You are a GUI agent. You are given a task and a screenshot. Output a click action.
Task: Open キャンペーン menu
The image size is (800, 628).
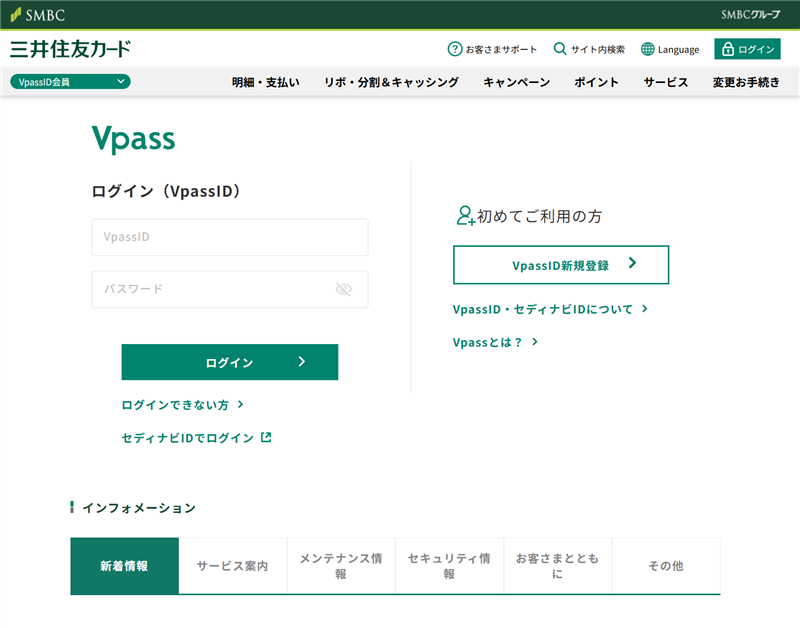point(516,82)
